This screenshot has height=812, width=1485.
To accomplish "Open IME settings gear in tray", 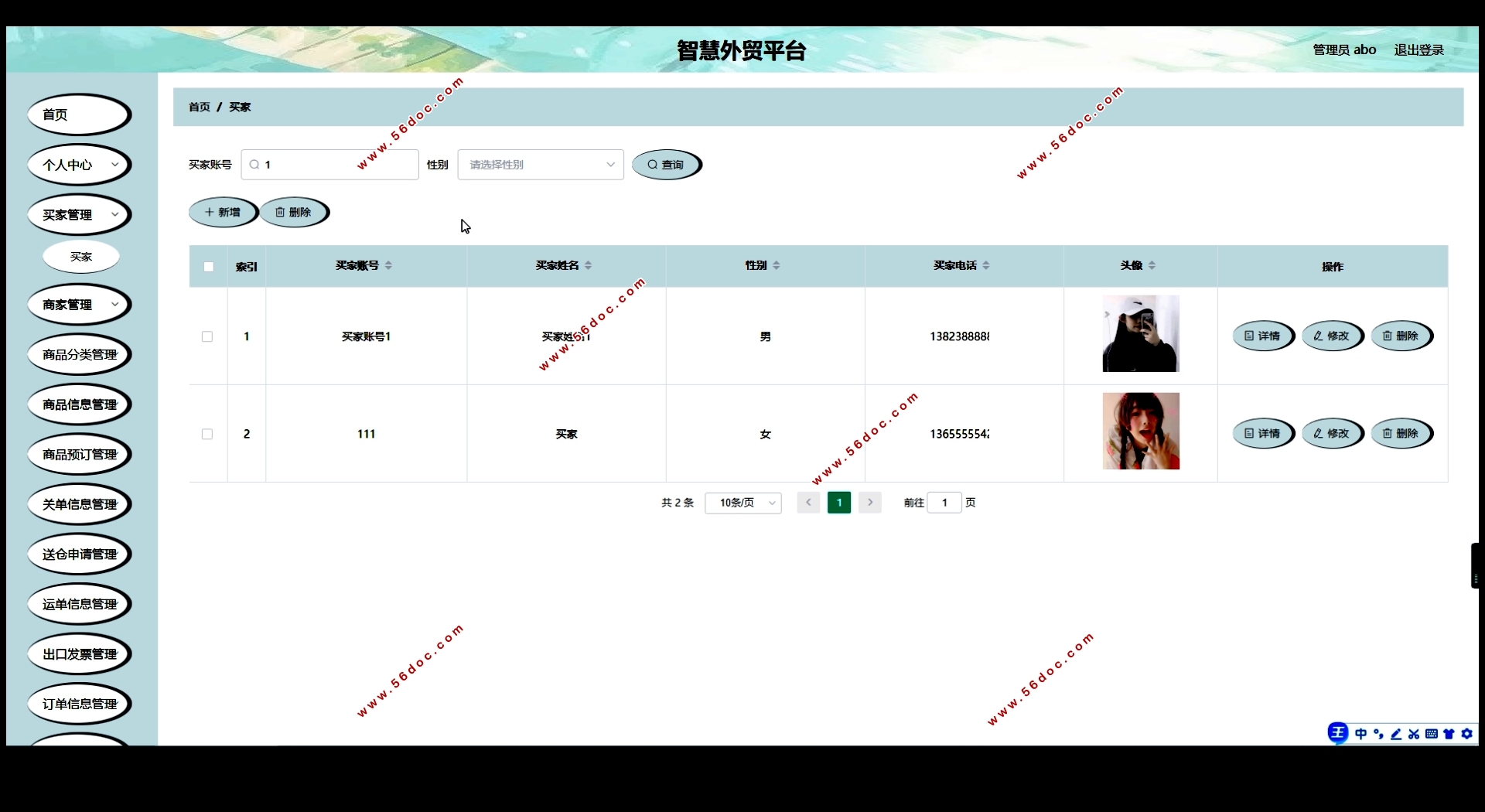I will click(x=1466, y=734).
